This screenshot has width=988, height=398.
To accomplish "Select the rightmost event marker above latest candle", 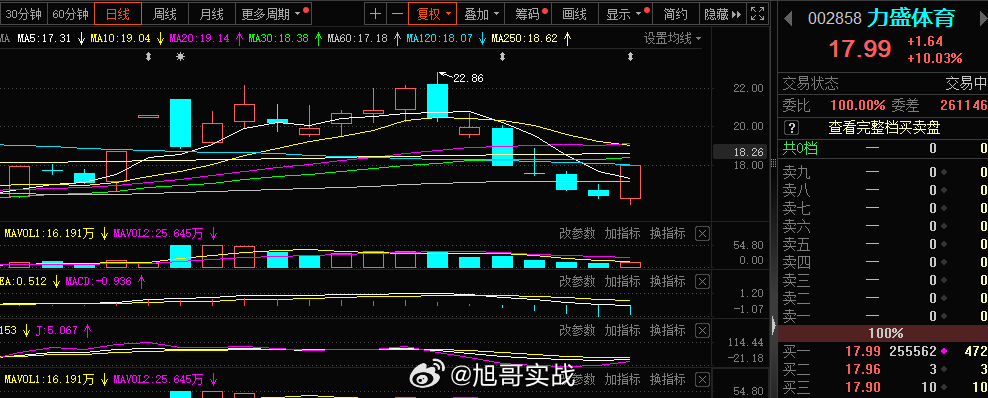I will pos(630,57).
